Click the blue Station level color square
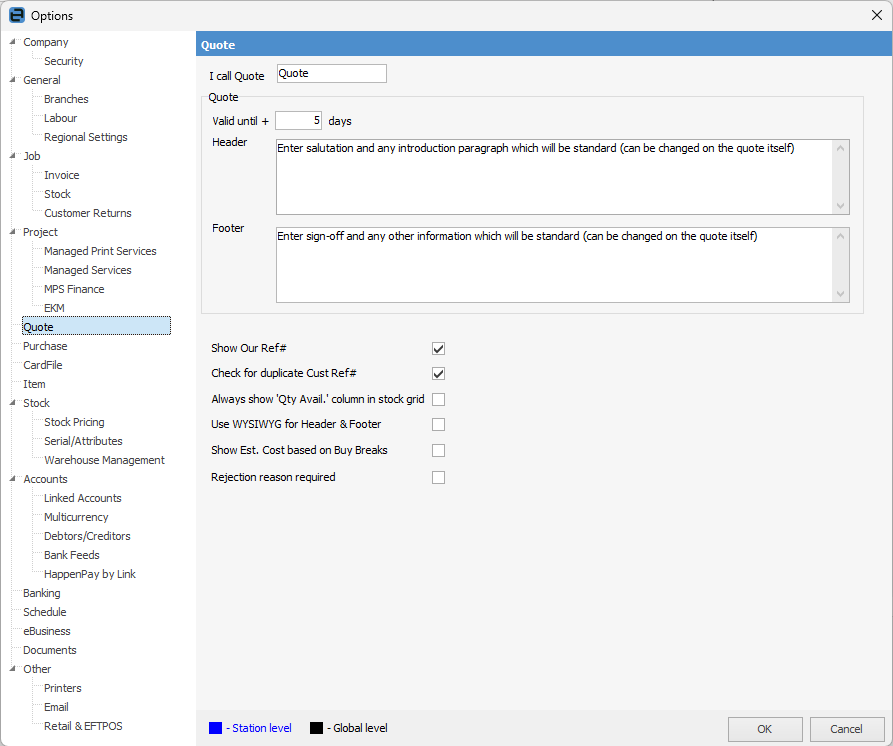The height and width of the screenshot is (746, 893). tap(215, 728)
